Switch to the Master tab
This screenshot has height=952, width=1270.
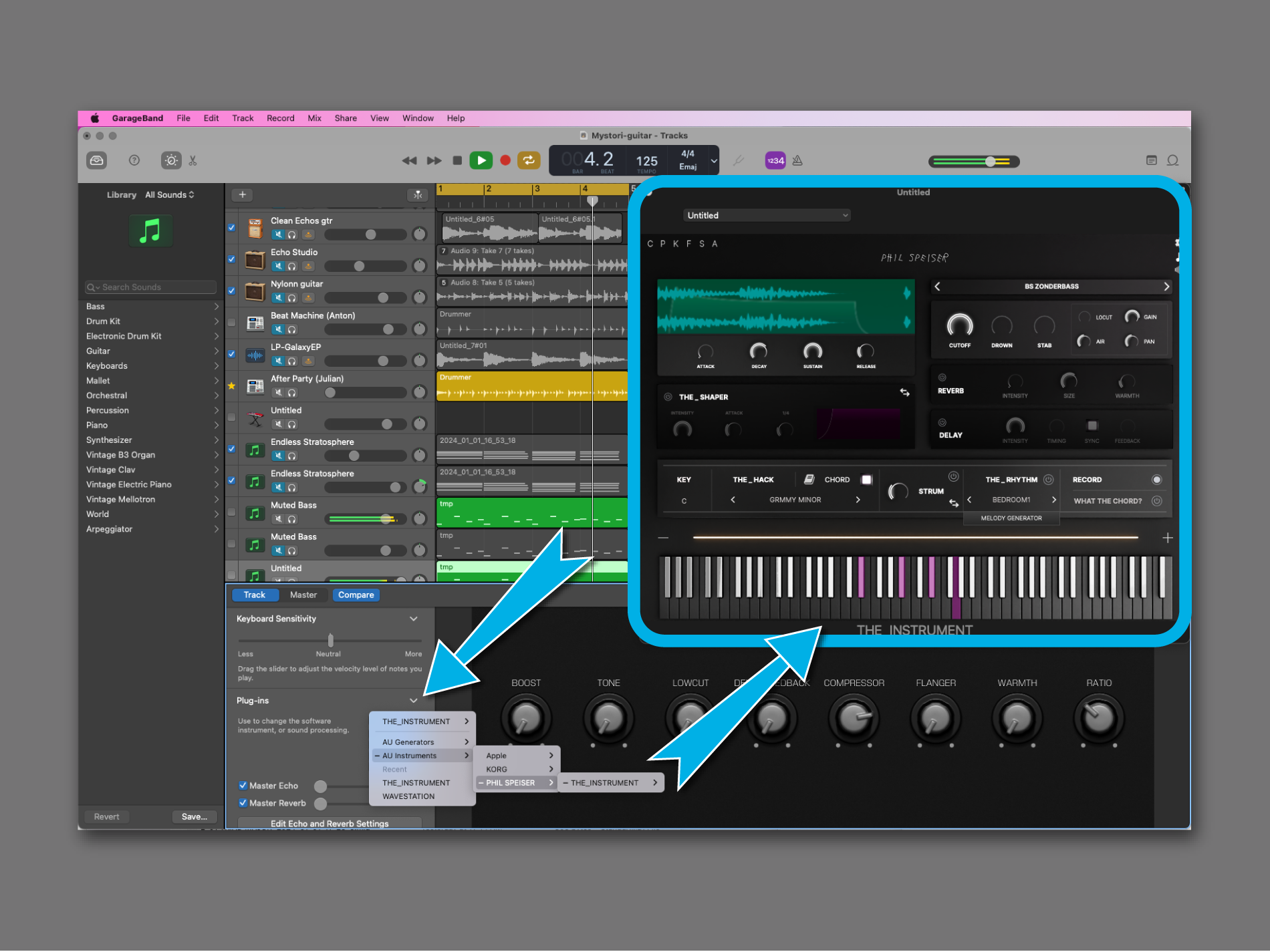point(303,595)
